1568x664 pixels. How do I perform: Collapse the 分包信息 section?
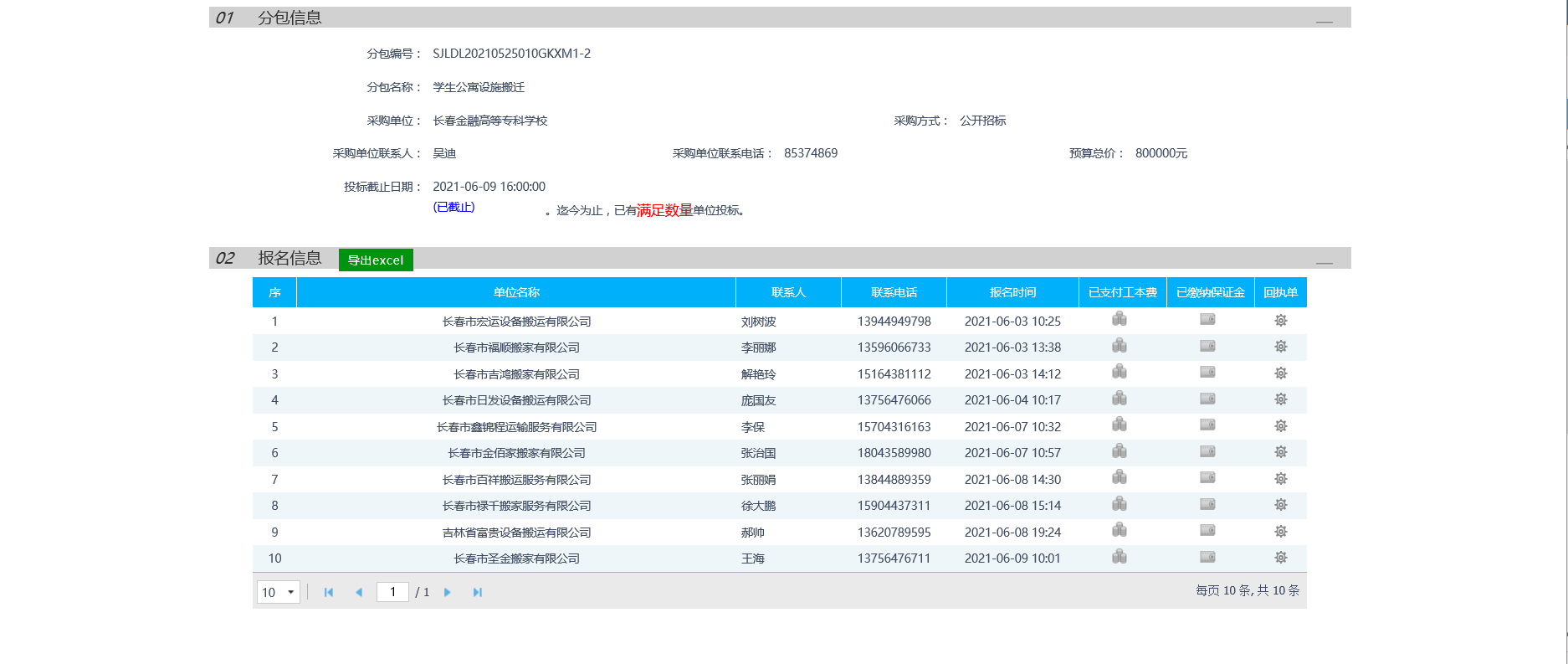(x=1324, y=20)
